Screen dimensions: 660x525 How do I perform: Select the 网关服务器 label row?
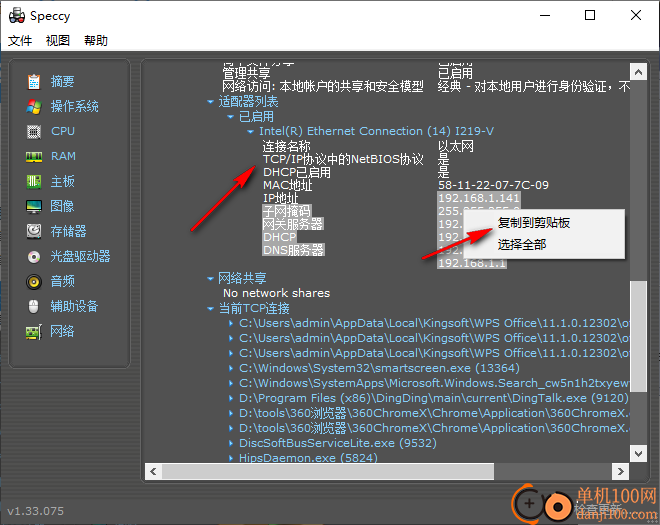[293, 224]
